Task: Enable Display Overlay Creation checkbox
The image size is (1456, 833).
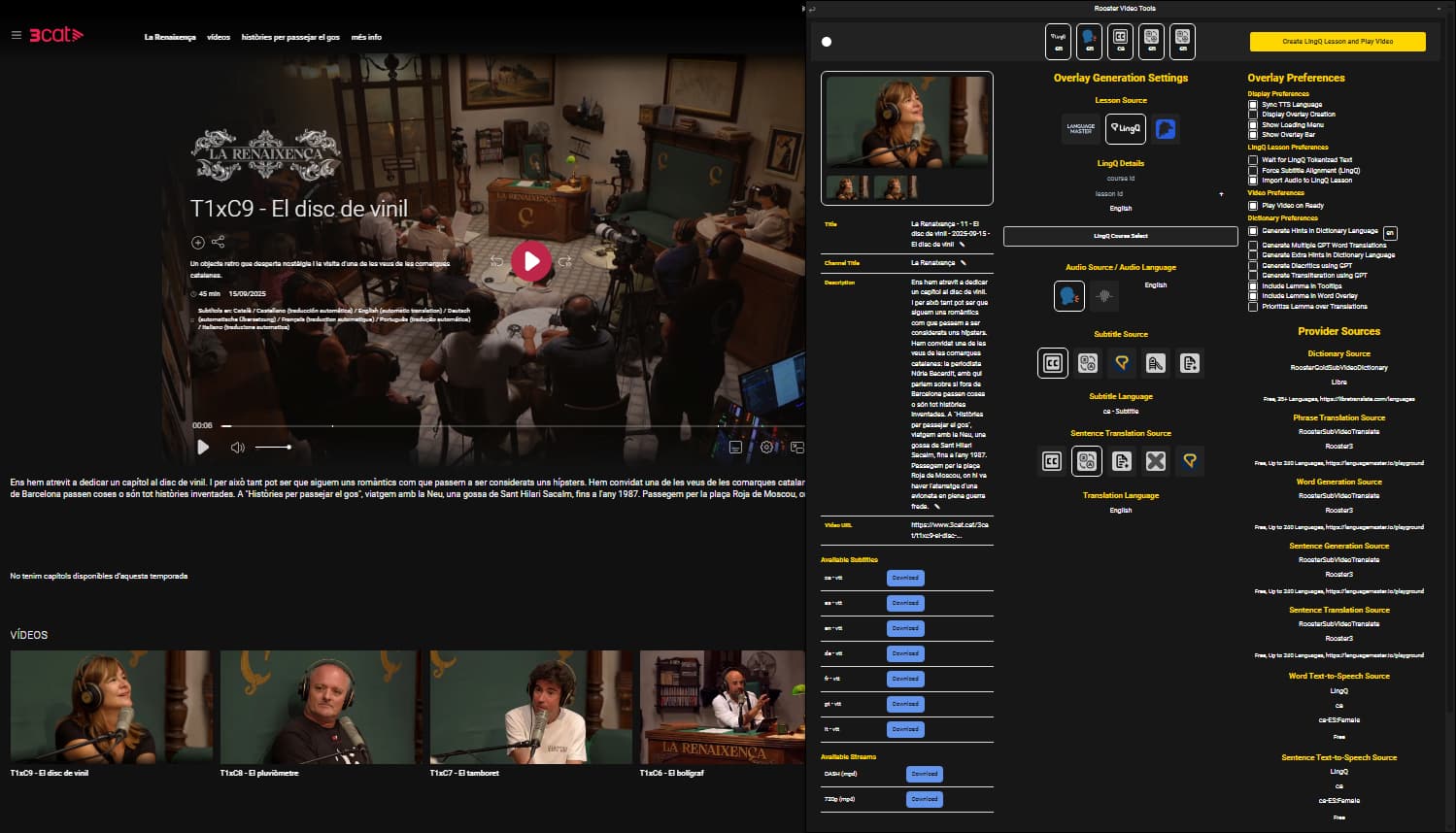Action: (x=1253, y=115)
